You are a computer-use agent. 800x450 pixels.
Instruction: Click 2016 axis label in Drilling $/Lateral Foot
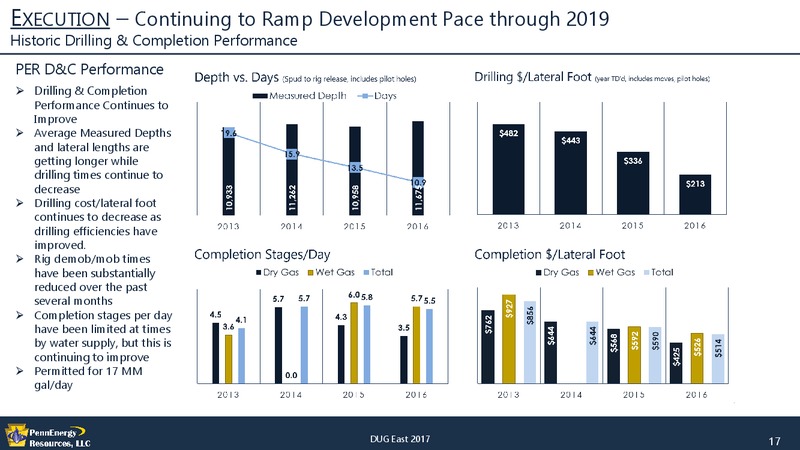click(x=695, y=226)
